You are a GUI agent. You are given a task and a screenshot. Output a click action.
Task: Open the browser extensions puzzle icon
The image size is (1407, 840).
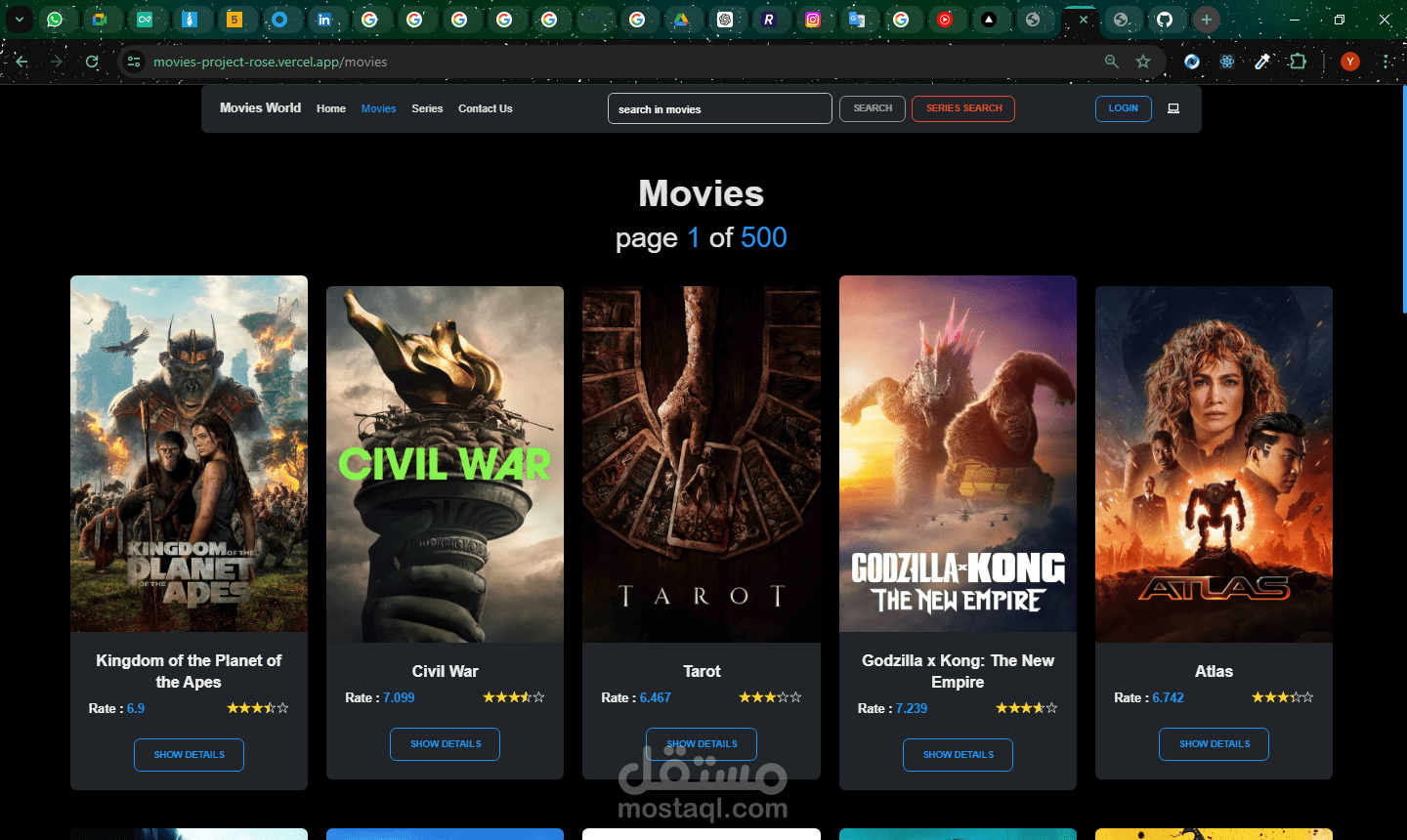(x=1298, y=62)
